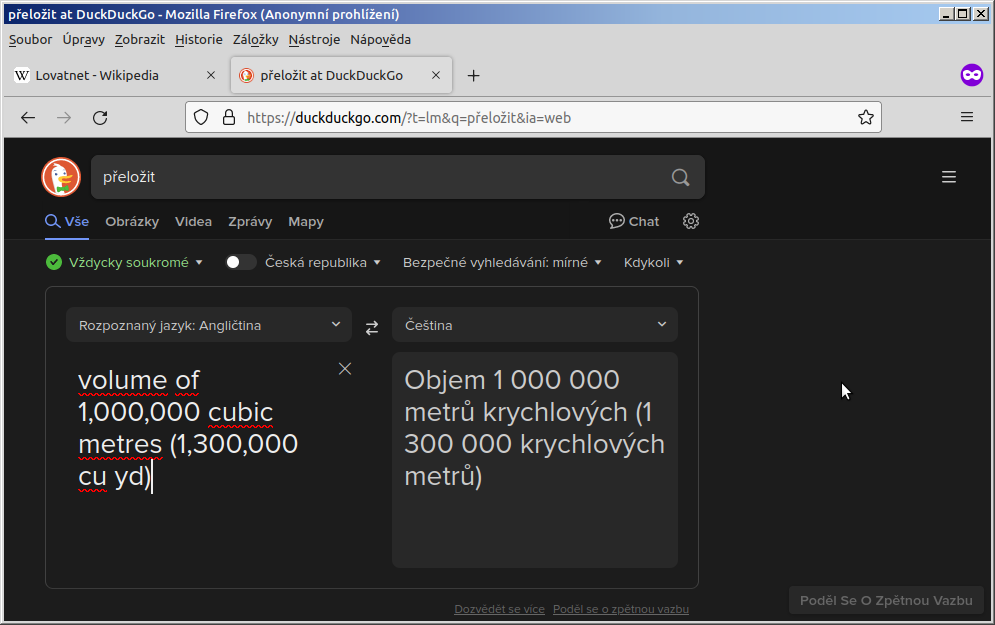Click the DuckDuckGo search query field
This screenshot has height=625, width=995.
380,177
